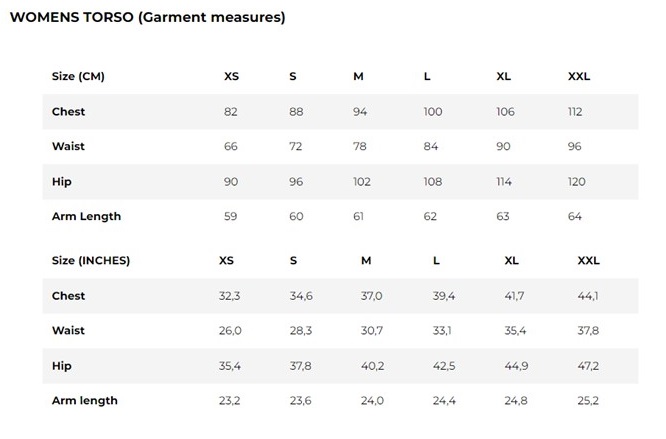This screenshot has width=666, height=439.
Task: Click the WOMENS TORSO heading
Action: tap(147, 17)
